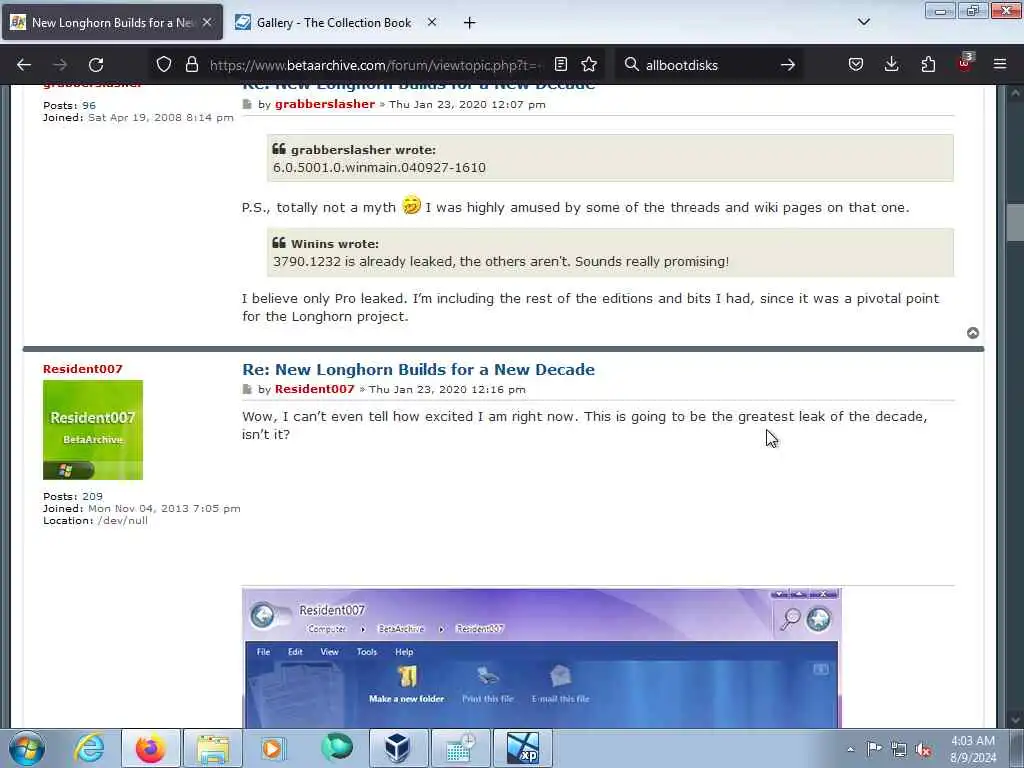Launch Internet Explorer from the taskbar
Image resolution: width=1024 pixels, height=768 pixels.
click(89, 748)
